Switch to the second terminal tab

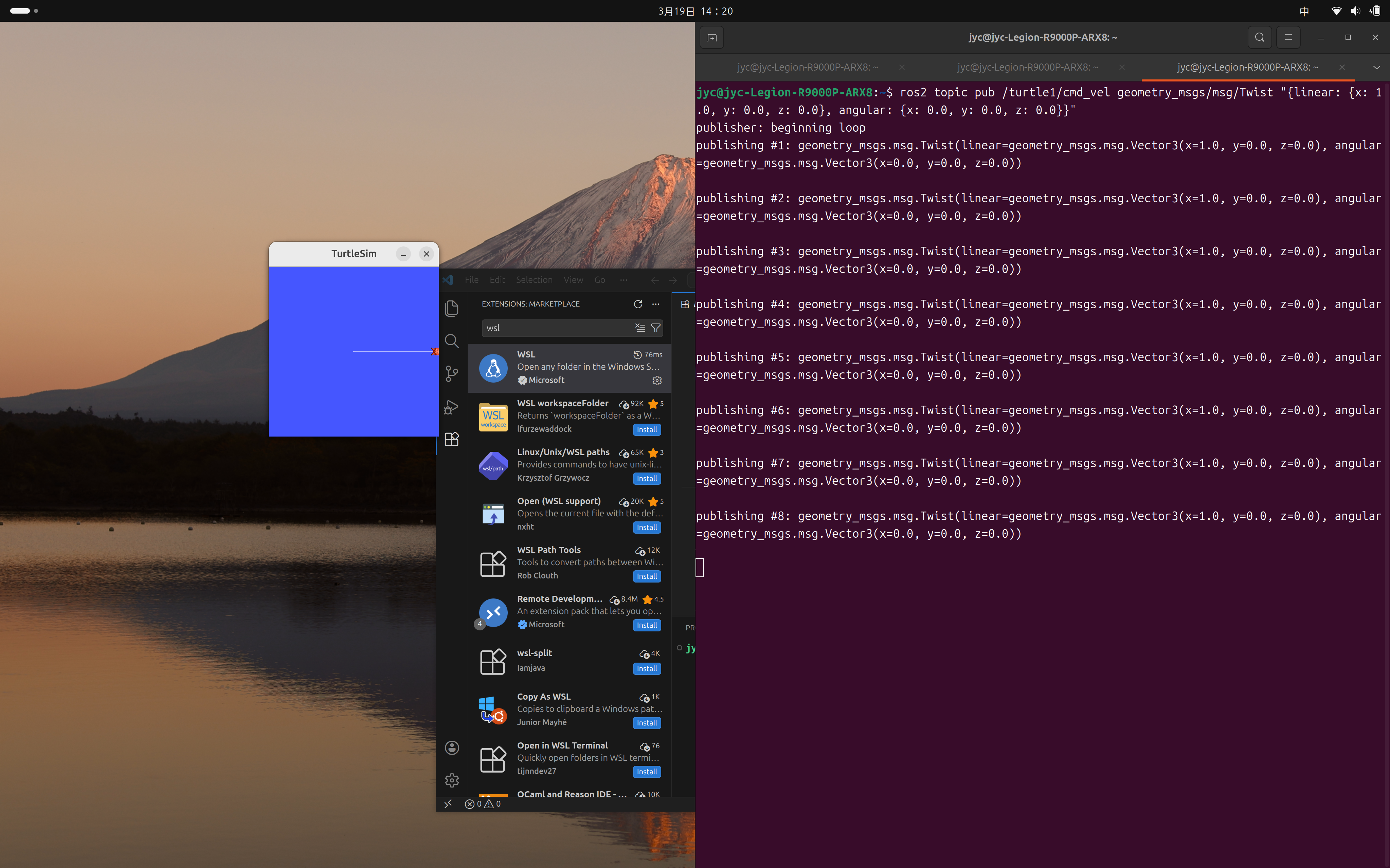[x=1028, y=67]
